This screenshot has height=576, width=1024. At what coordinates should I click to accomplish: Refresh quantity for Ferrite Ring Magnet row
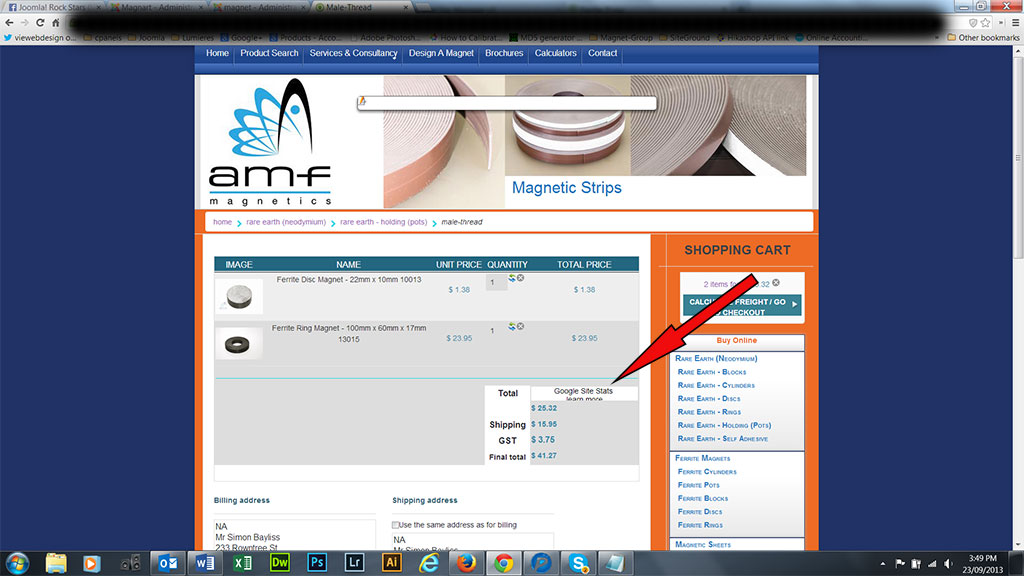(x=512, y=327)
